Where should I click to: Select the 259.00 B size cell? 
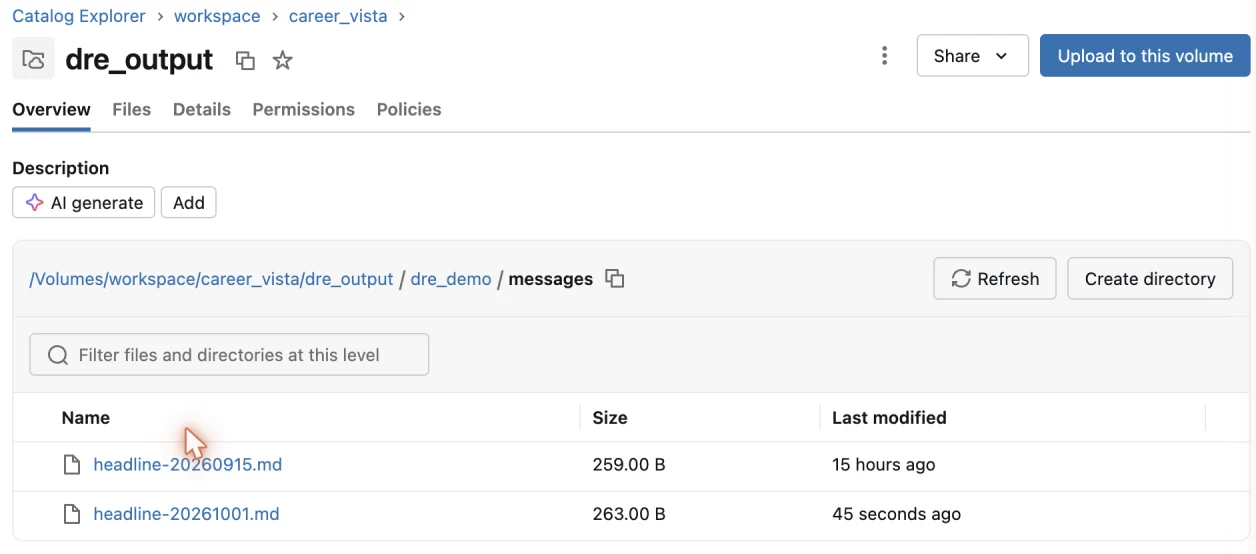point(629,465)
